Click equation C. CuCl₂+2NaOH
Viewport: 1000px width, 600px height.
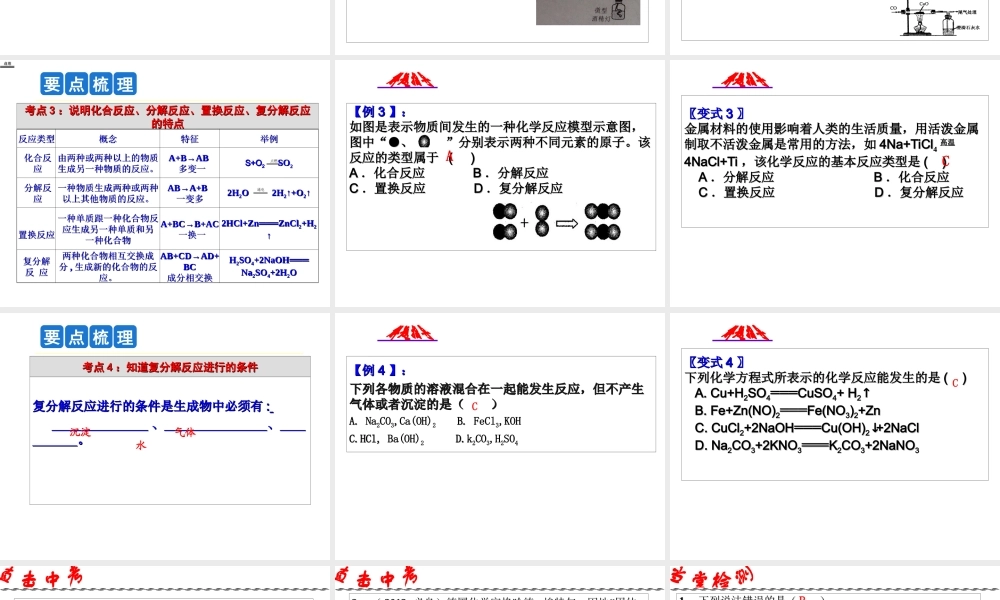tap(807, 428)
